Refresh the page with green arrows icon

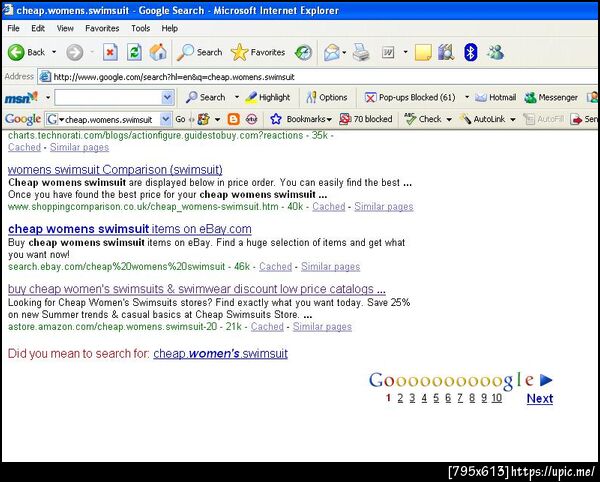pyautogui.click(x=134, y=52)
